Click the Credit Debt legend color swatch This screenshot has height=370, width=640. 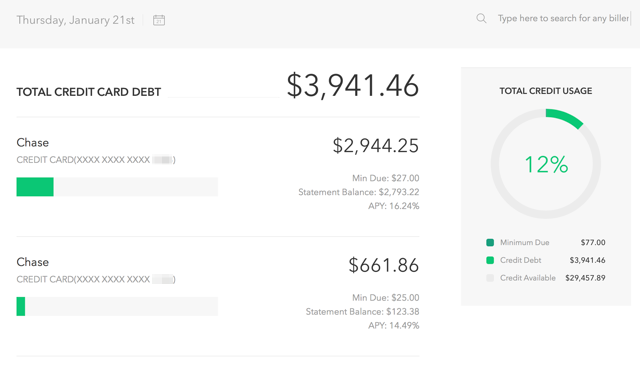pyautogui.click(x=490, y=260)
